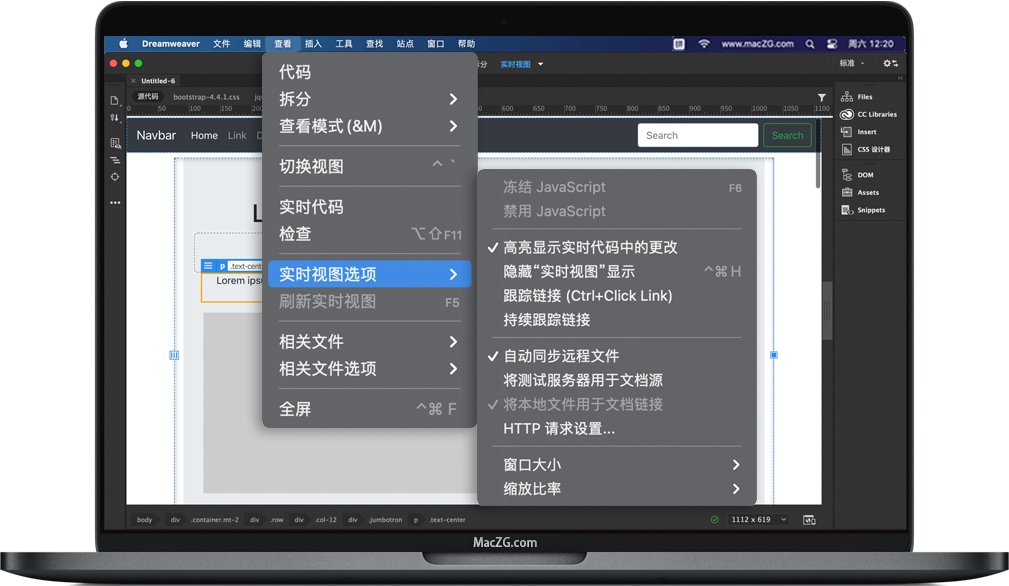Click the Home link in the Navbar
Image resolution: width=1009 pixels, height=586 pixels.
204,136
